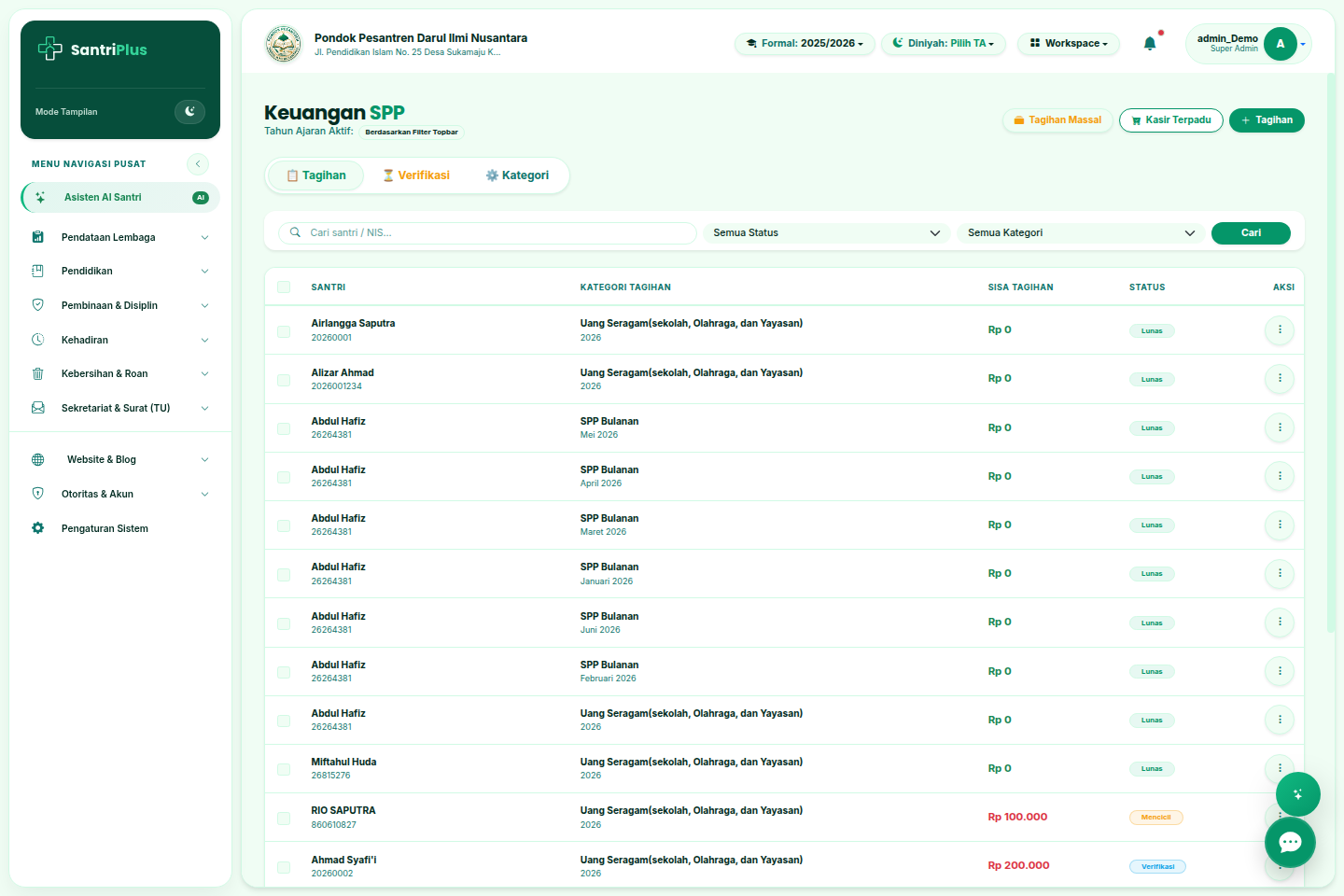The image size is (1344, 896).
Task: Switch to the Kategori tab
Action: tap(517, 175)
